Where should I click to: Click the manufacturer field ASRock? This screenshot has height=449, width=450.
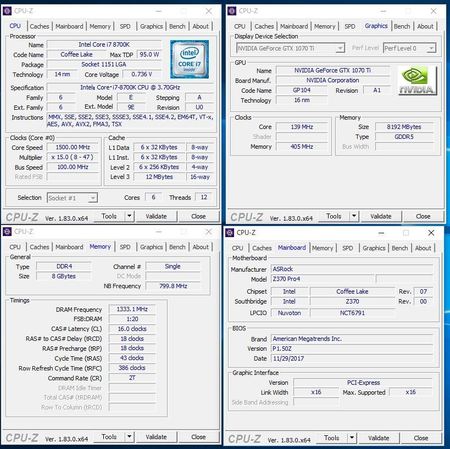coord(352,269)
